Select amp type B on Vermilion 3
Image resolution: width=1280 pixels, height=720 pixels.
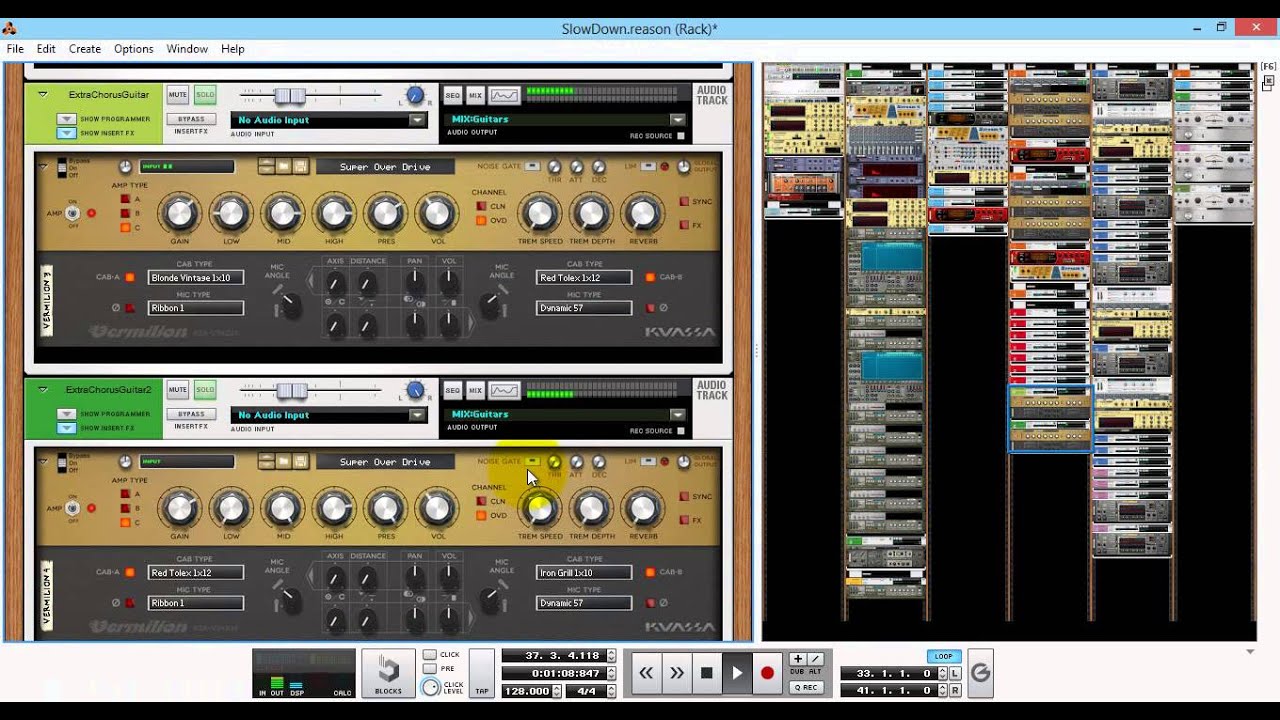point(125,213)
